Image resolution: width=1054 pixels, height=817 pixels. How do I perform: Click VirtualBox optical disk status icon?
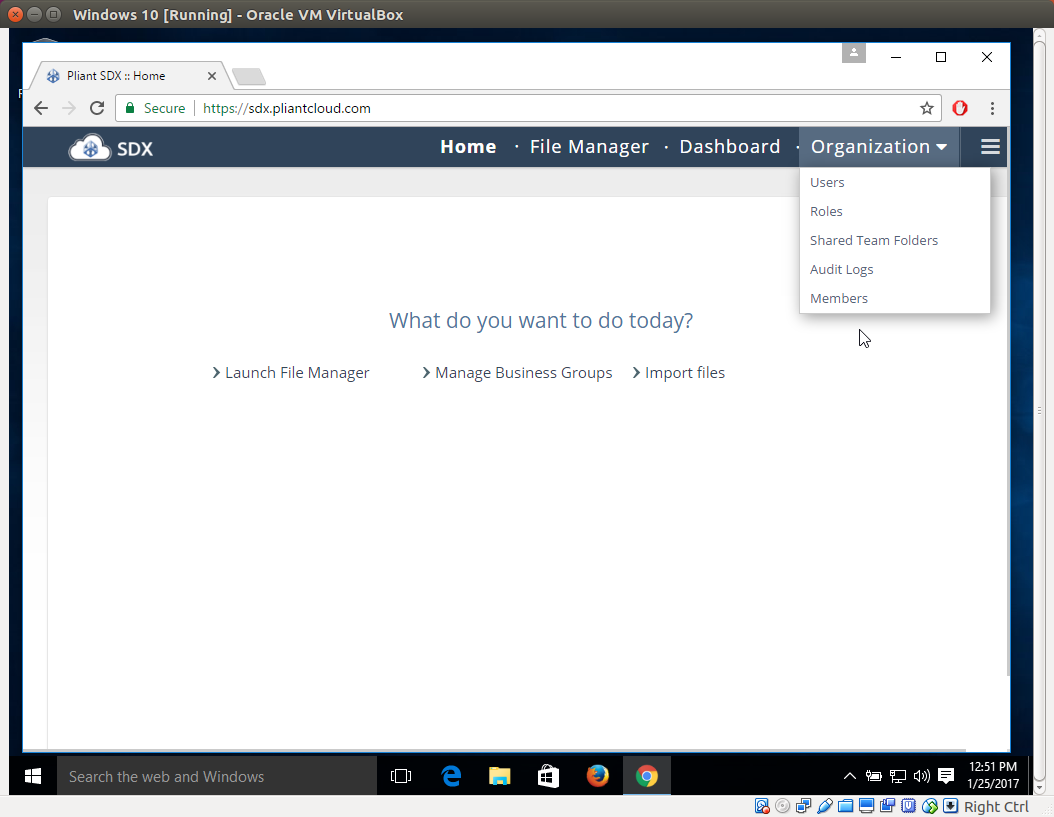[x=782, y=806]
